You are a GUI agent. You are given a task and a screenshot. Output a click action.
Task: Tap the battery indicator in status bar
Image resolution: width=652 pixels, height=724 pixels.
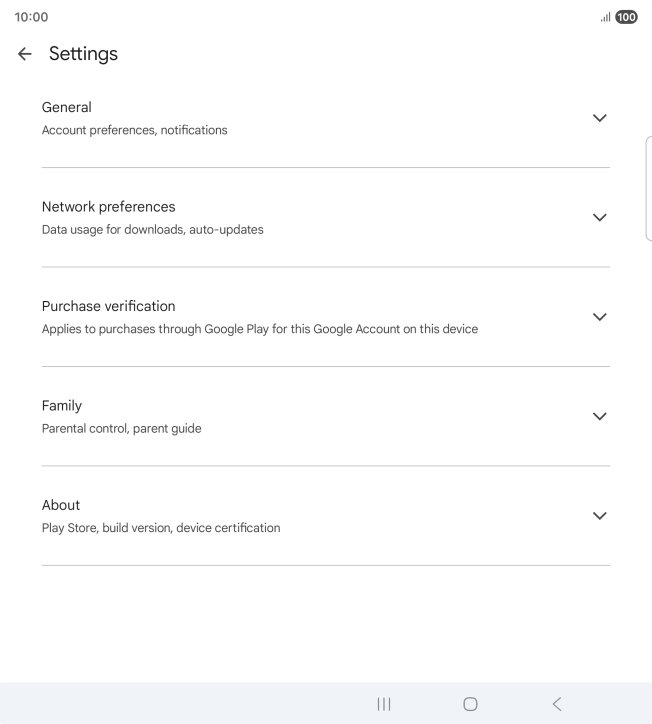point(627,17)
